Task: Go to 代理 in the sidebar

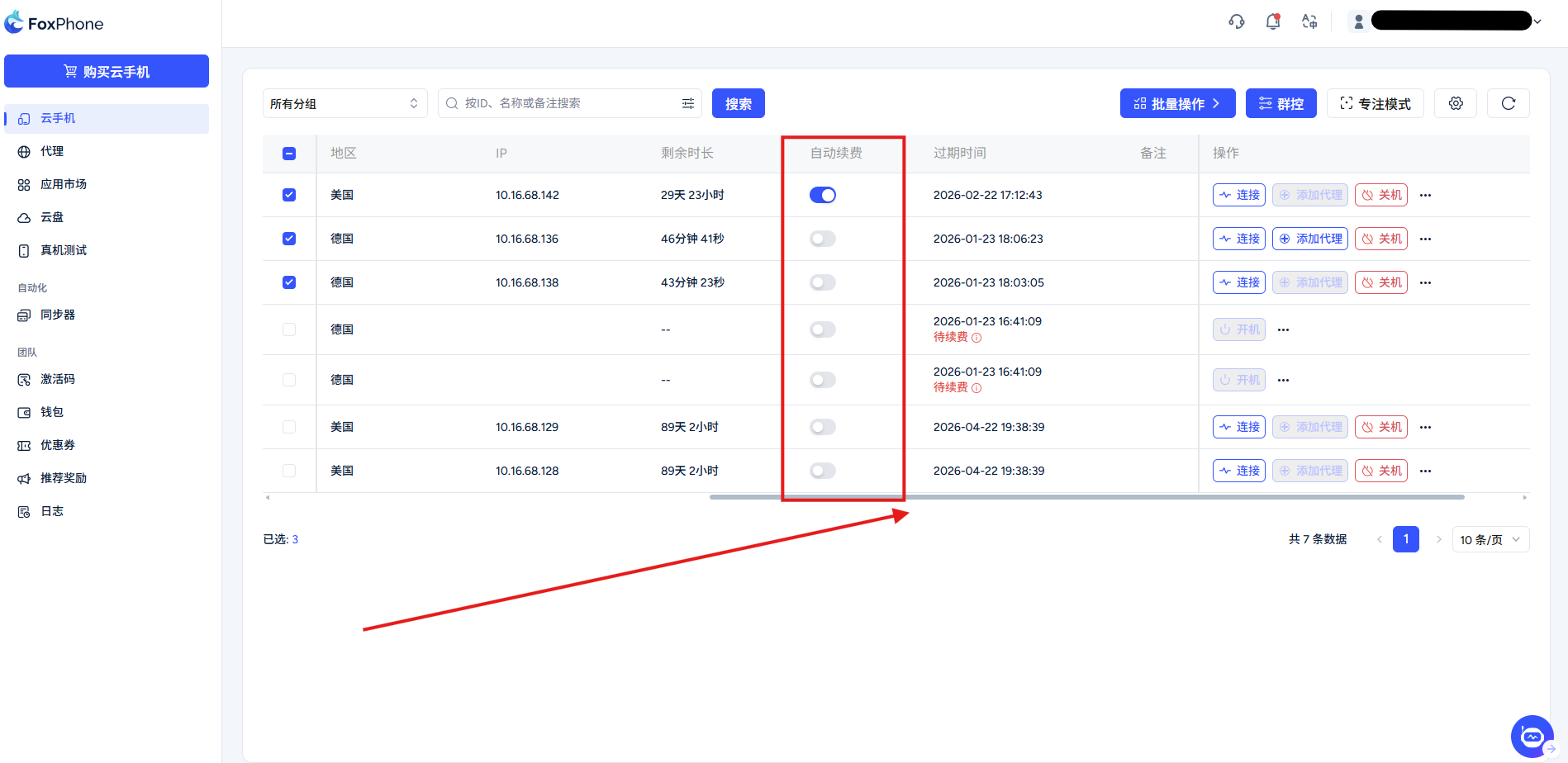Action: (x=52, y=151)
